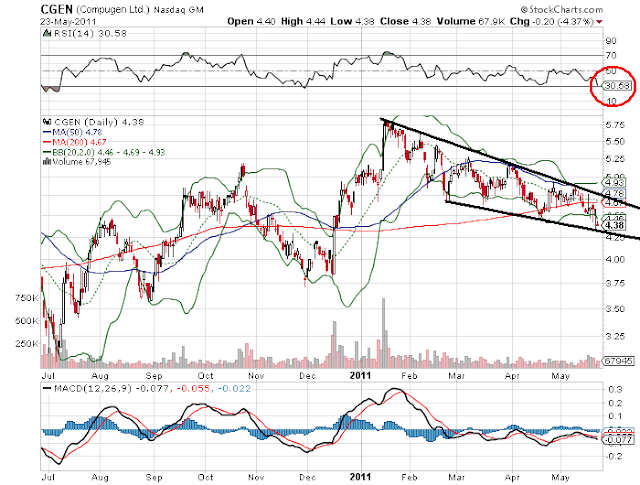Screen dimensions: 640x485
Task: Click the volume bars icon before Volume 67,945
Action: (x=47, y=162)
